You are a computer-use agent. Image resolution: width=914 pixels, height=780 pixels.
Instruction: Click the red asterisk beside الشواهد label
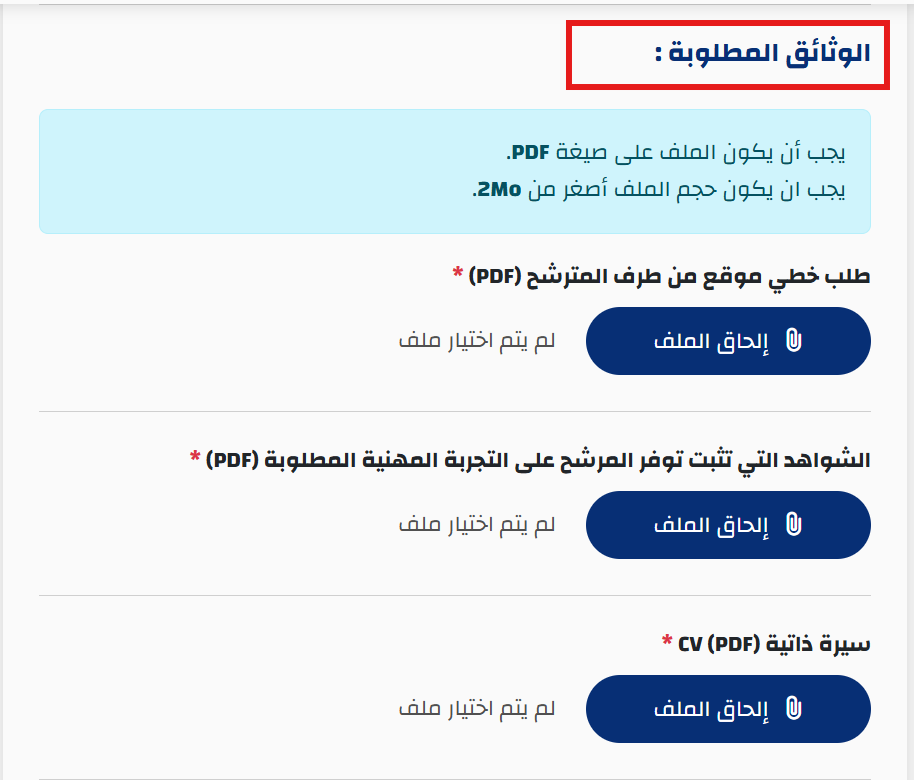195,458
